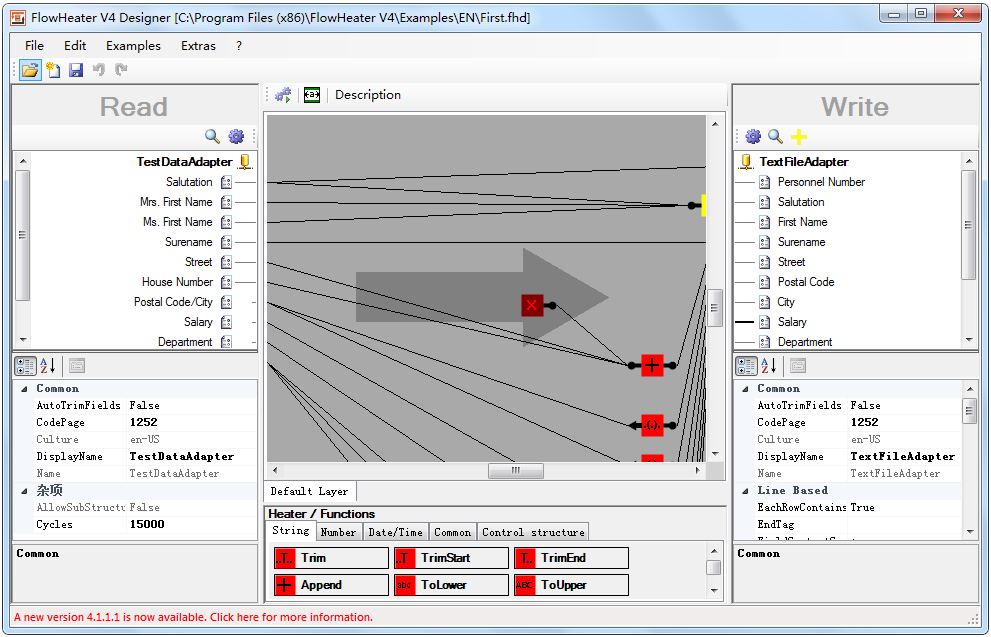Select the red plus Append heater on canvas

[x=652, y=365]
